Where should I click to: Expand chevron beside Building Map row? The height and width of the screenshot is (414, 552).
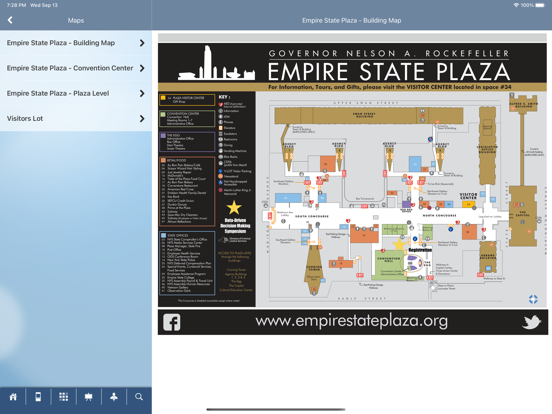(x=142, y=43)
